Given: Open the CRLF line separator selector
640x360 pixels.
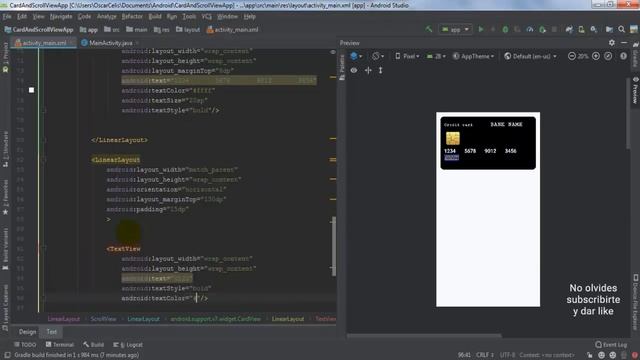Looking at the screenshot, I should point(484,355).
